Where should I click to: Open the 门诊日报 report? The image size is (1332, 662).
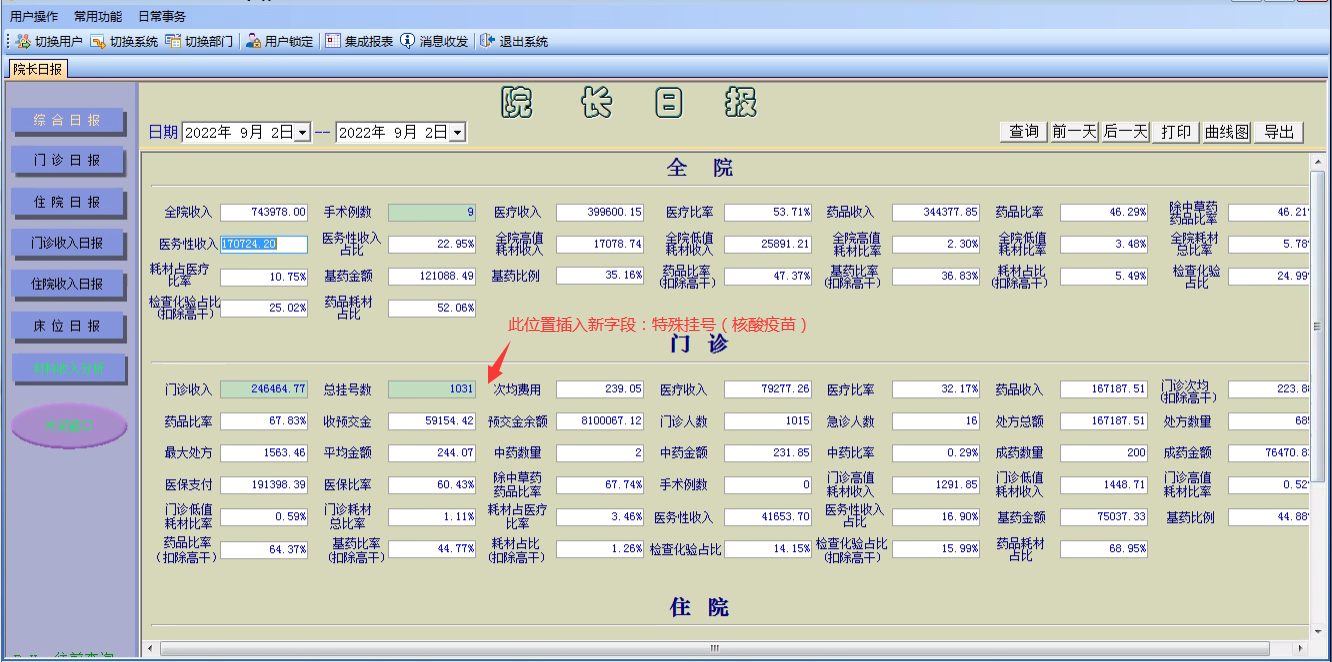tap(68, 161)
